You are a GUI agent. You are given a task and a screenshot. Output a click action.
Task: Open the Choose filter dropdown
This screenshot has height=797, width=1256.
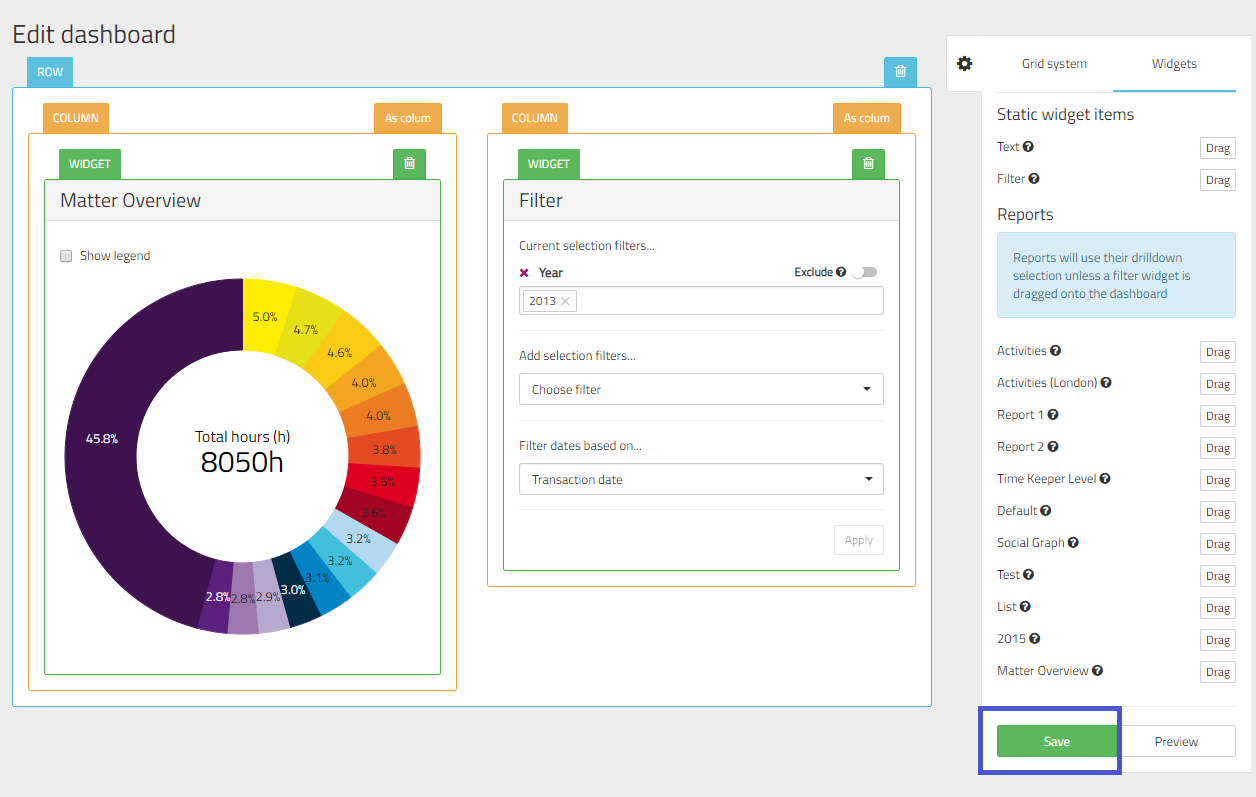click(700, 389)
